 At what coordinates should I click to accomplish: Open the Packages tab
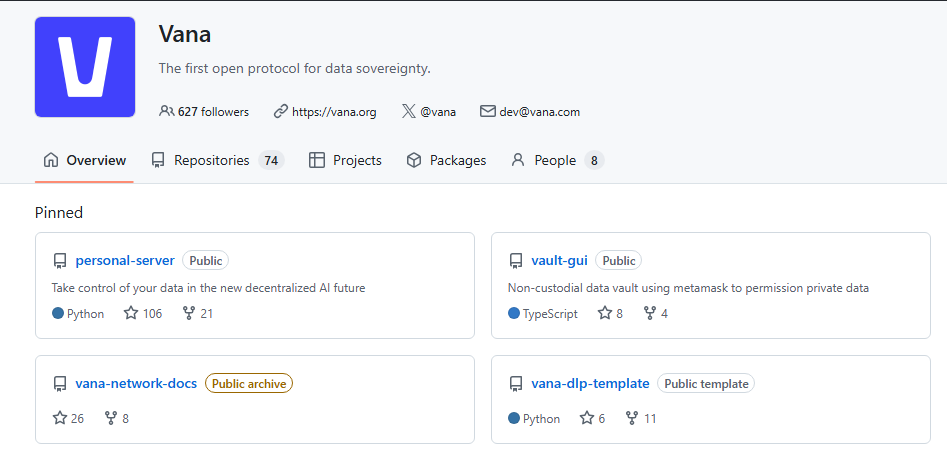pos(446,160)
